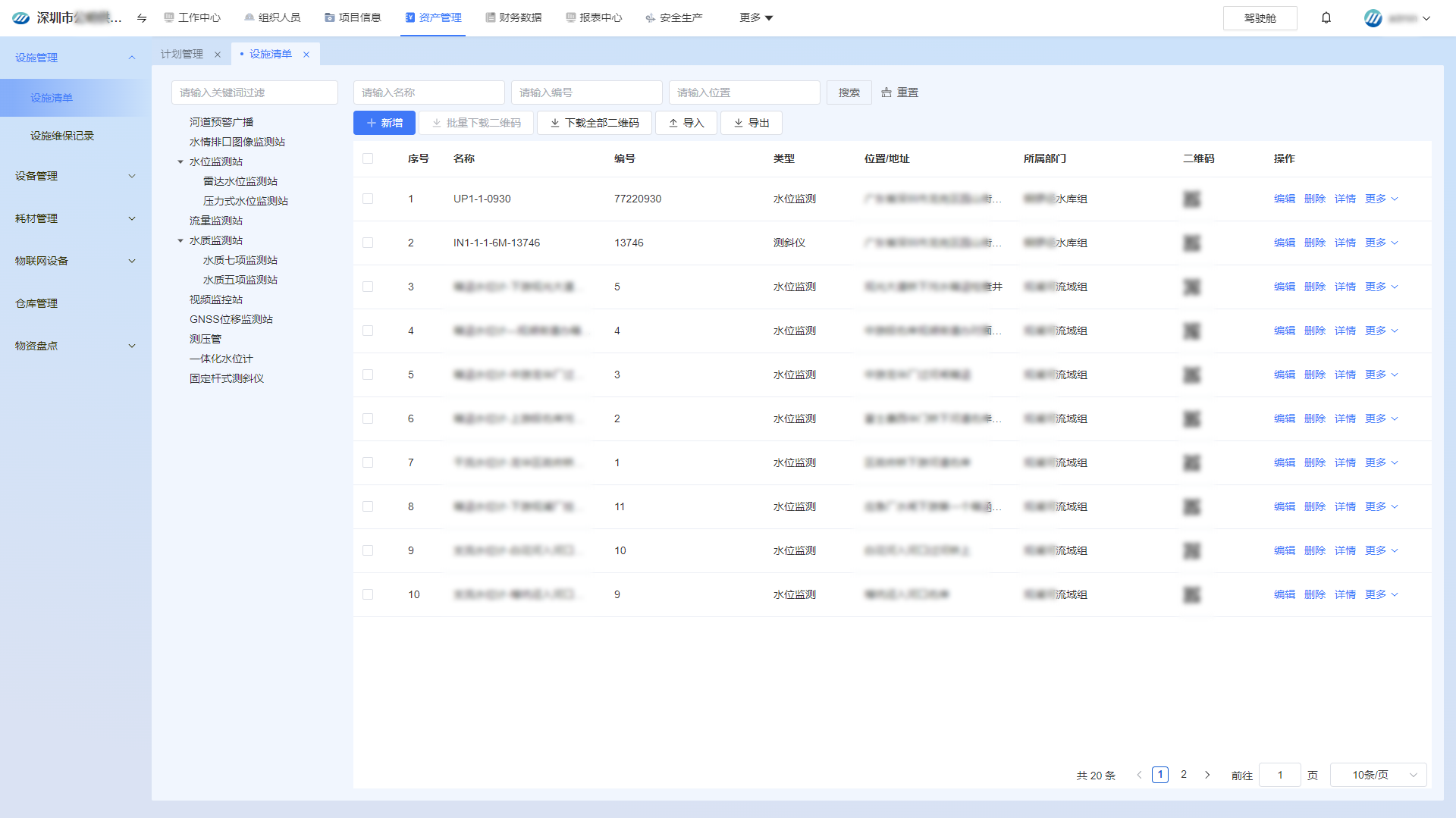Check the box for row 2
Image resolution: width=1456 pixels, height=818 pixels.
click(368, 243)
